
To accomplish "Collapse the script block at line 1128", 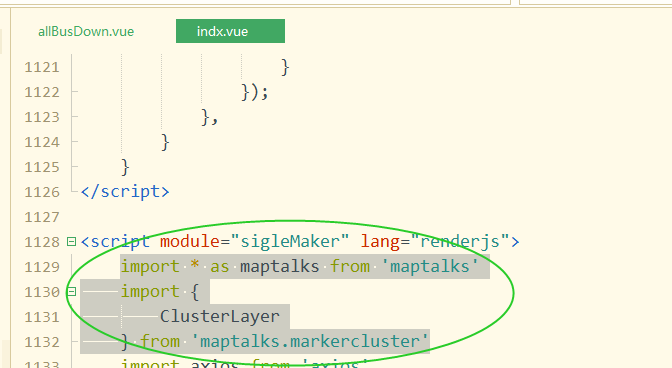I will click(x=72, y=242).
